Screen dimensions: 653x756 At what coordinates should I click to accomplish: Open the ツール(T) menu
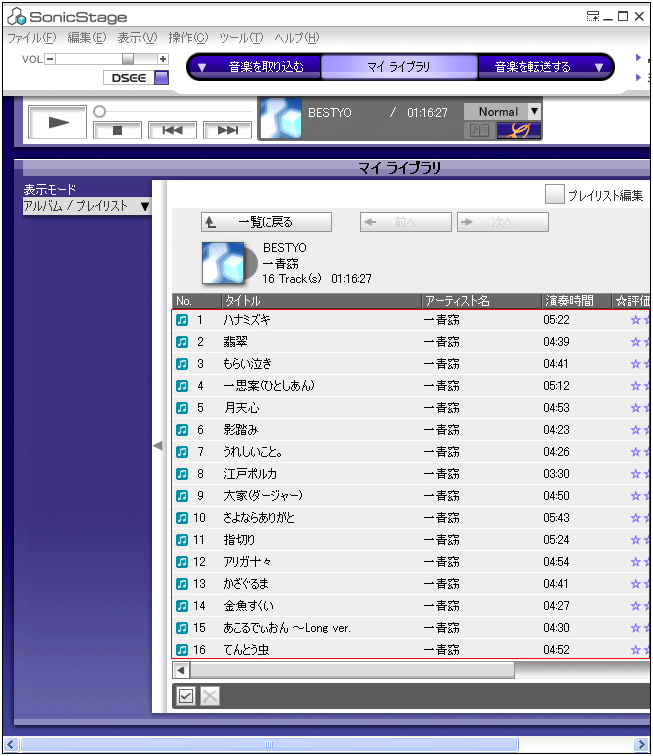(x=241, y=38)
